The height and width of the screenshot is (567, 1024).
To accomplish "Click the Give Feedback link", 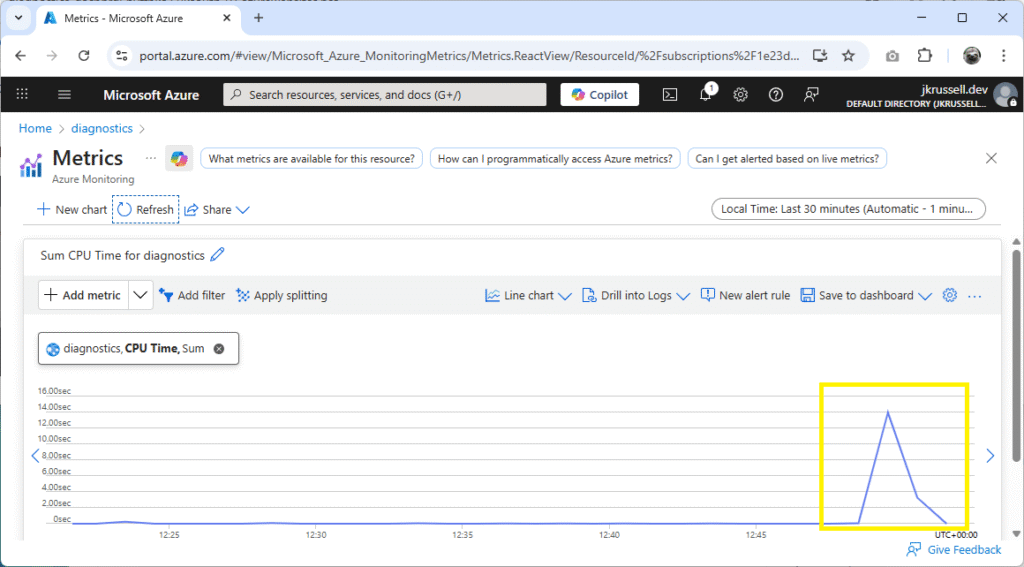I will tap(953, 550).
